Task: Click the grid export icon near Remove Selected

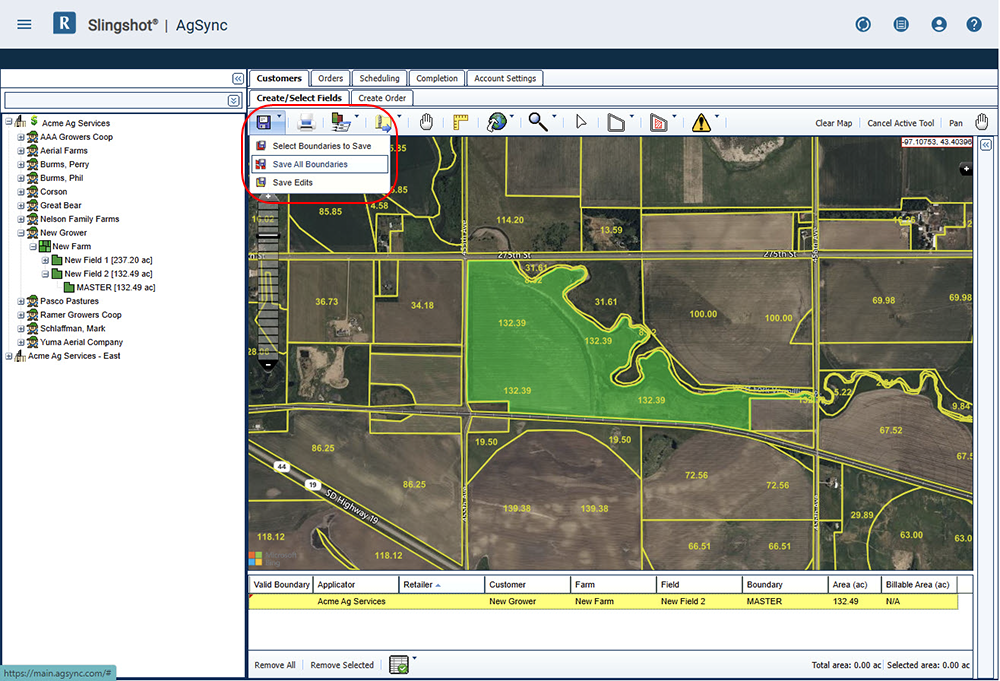Action: pos(399,664)
